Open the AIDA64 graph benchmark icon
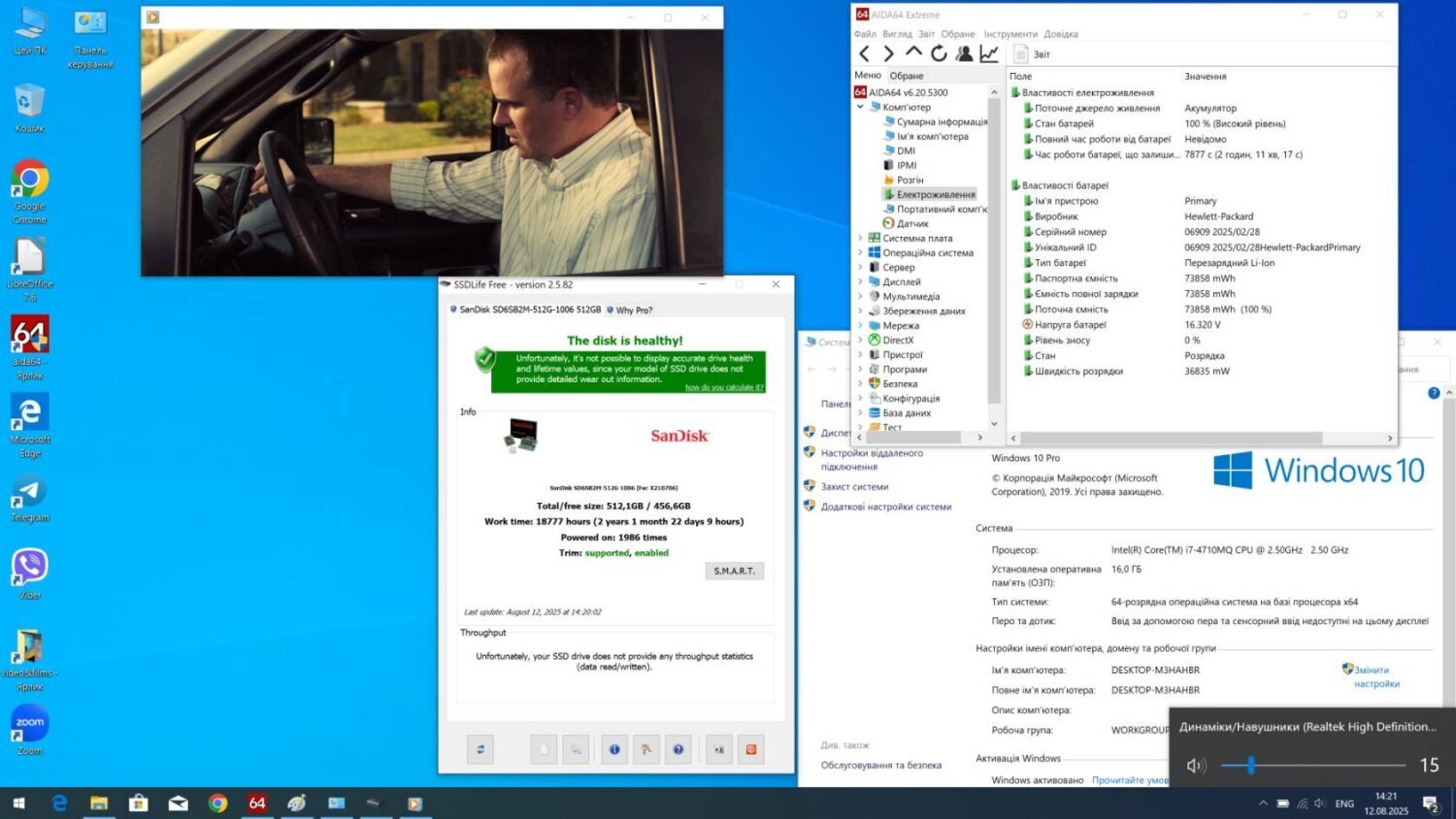1456x819 pixels. pyautogui.click(x=989, y=54)
